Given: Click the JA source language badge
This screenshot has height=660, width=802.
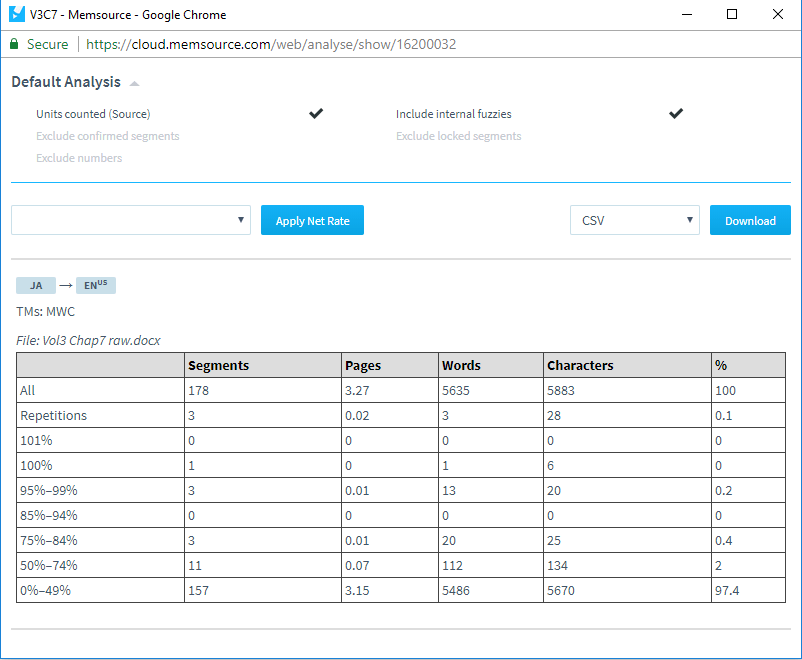Looking at the screenshot, I should tap(36, 286).
